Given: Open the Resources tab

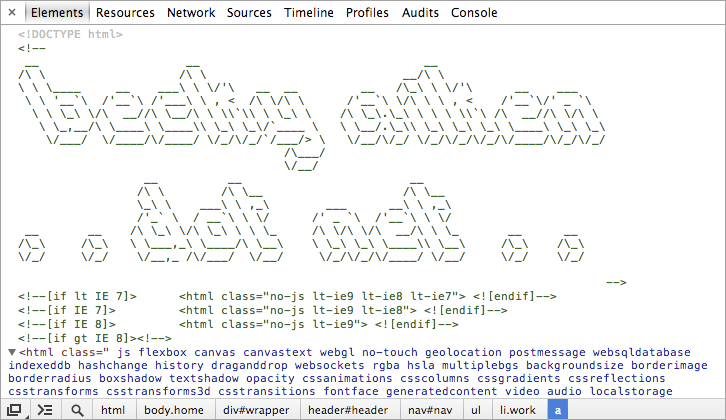Looking at the screenshot, I should point(126,13).
